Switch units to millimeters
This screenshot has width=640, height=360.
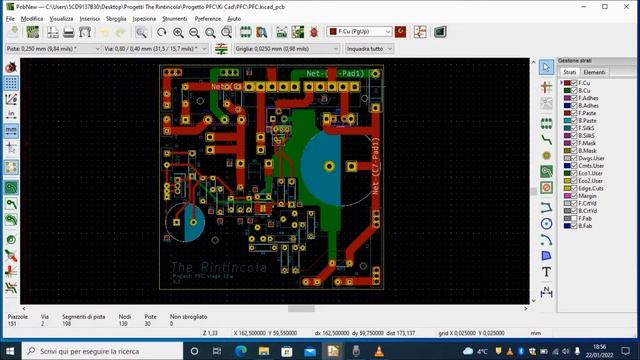pyautogui.click(x=11, y=131)
